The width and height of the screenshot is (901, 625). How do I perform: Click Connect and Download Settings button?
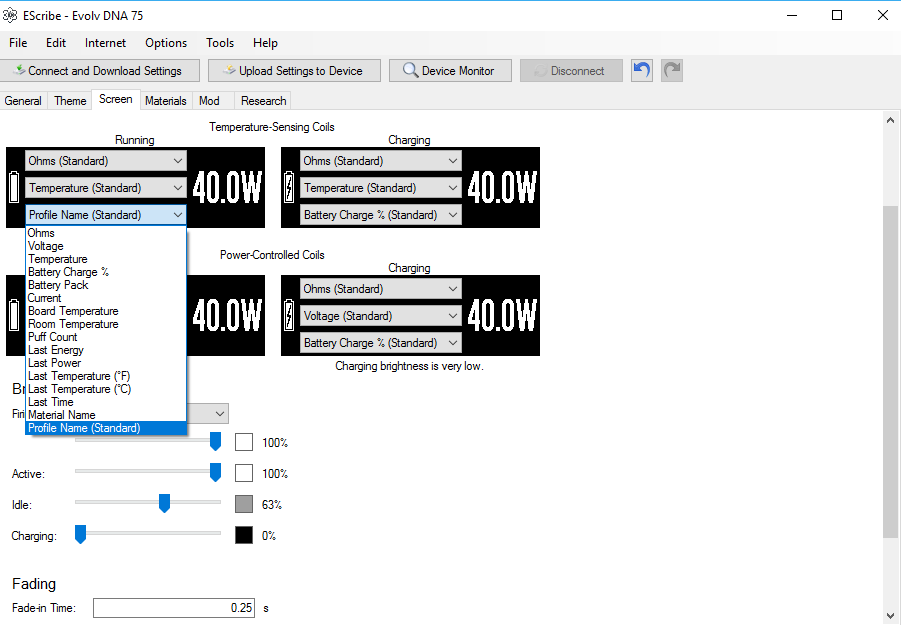[96, 71]
